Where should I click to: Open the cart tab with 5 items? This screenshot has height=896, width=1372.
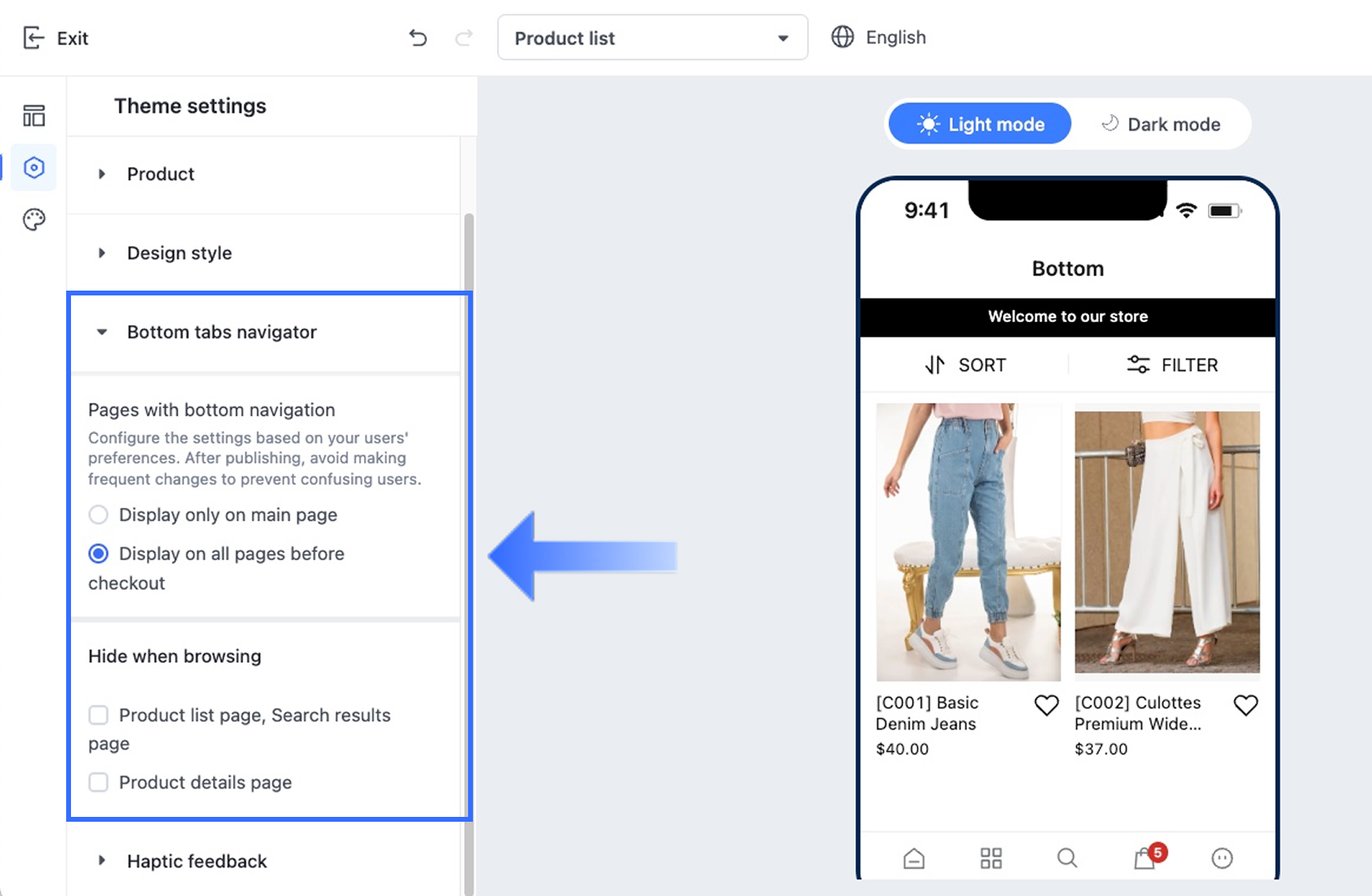pos(1149,855)
